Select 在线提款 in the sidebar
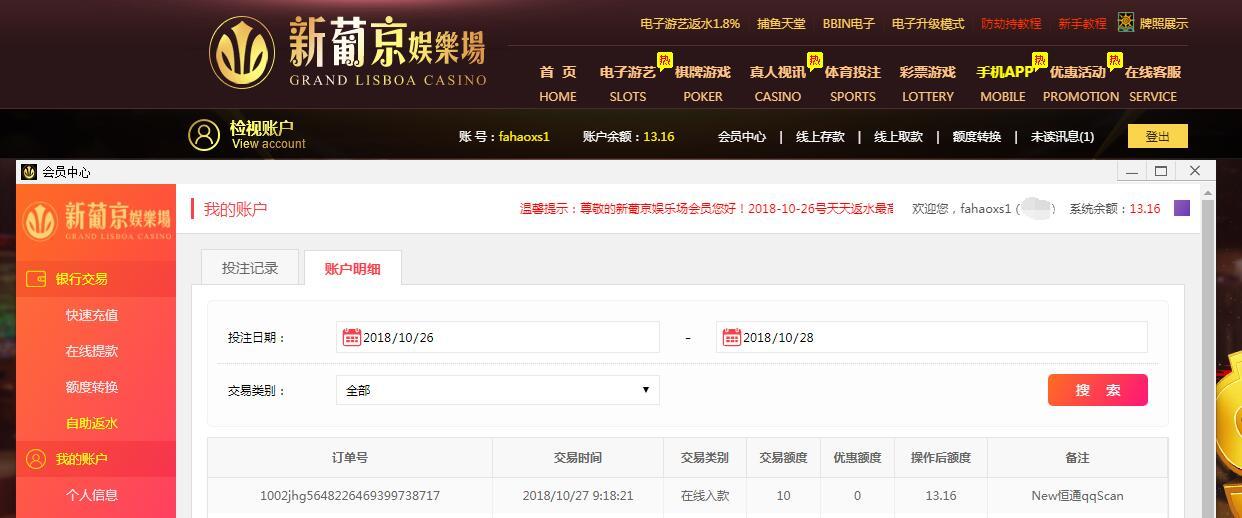This screenshot has height=518, width=1242. click(92, 351)
